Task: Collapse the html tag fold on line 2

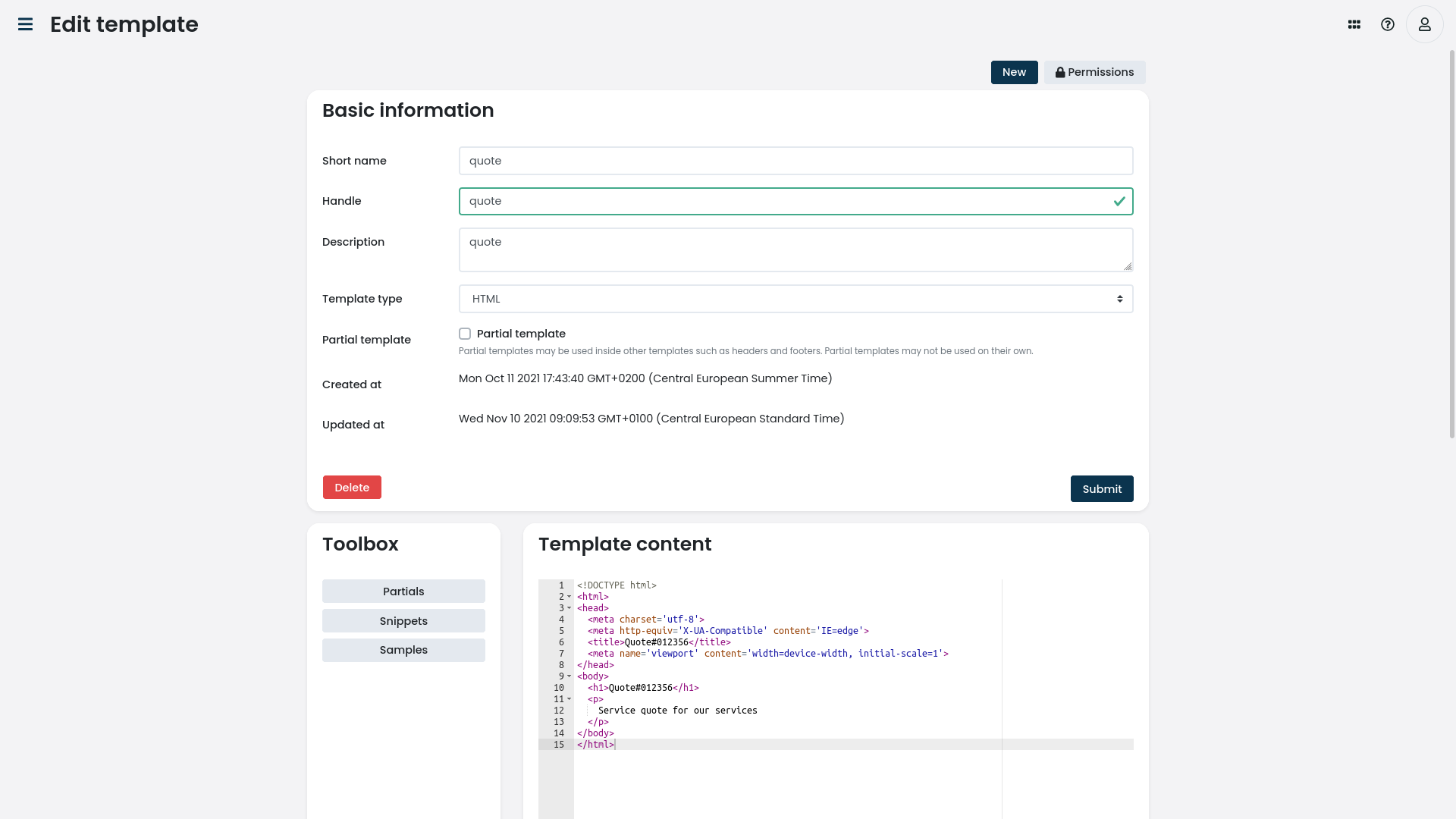Action: point(570,597)
